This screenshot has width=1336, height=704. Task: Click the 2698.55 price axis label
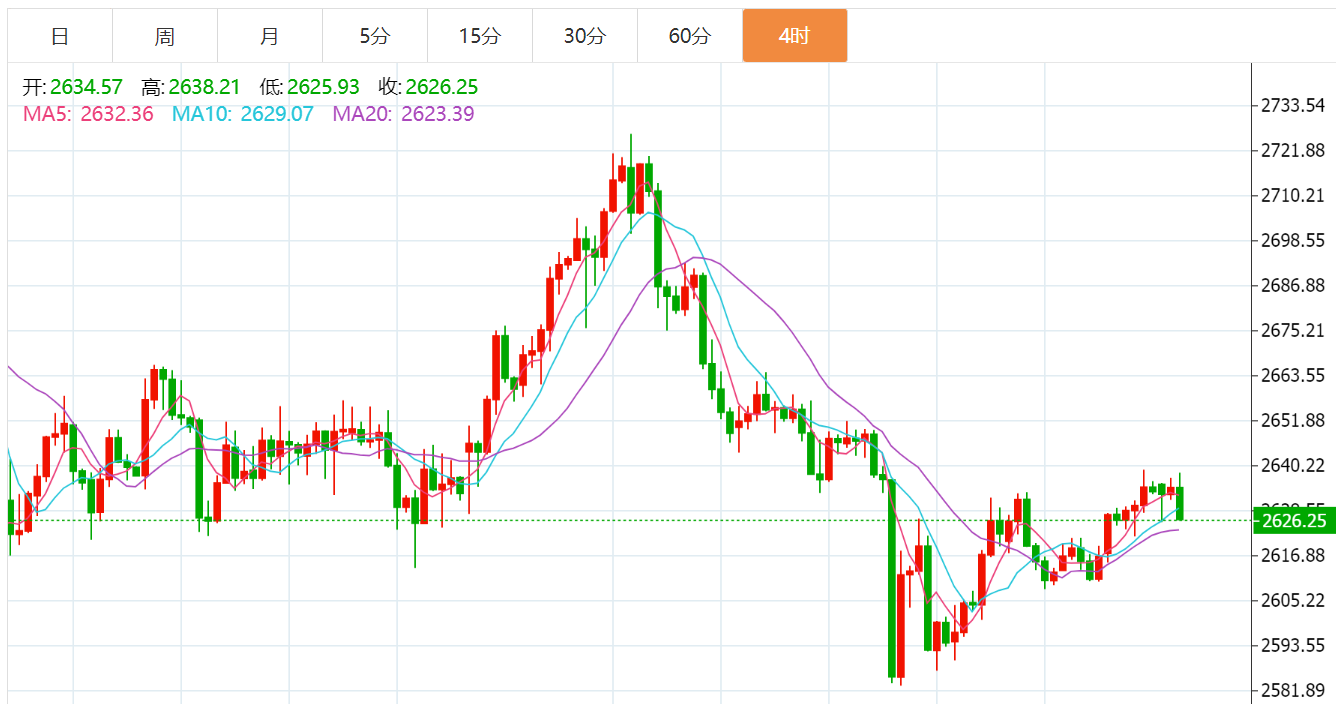click(1293, 240)
